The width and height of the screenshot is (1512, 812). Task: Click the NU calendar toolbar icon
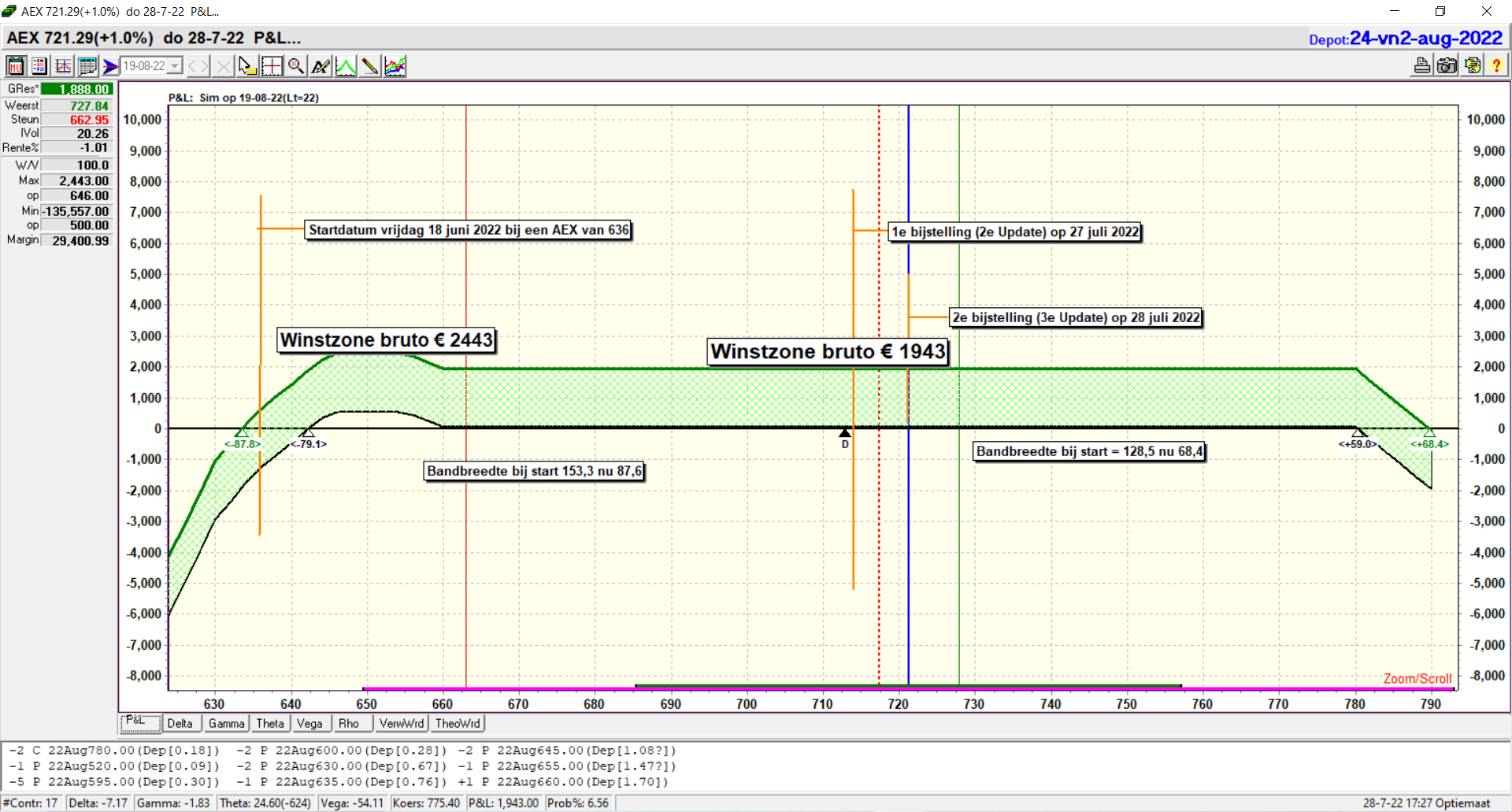(16, 66)
